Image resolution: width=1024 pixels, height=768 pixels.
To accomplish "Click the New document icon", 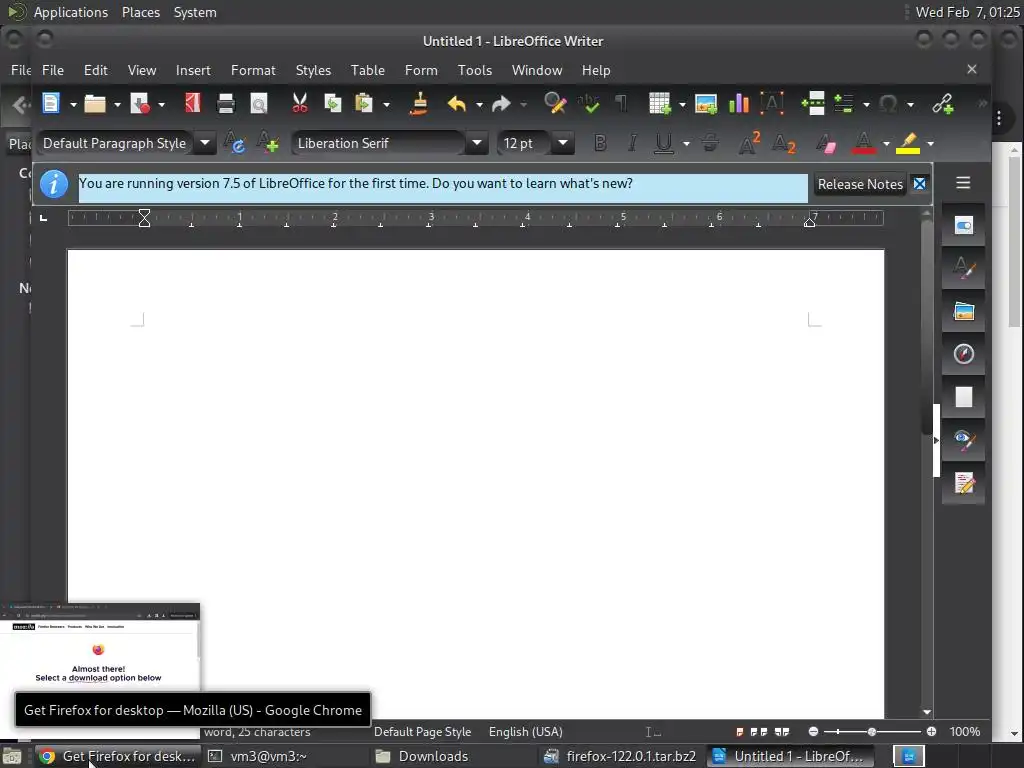I will pyautogui.click(x=51, y=103).
